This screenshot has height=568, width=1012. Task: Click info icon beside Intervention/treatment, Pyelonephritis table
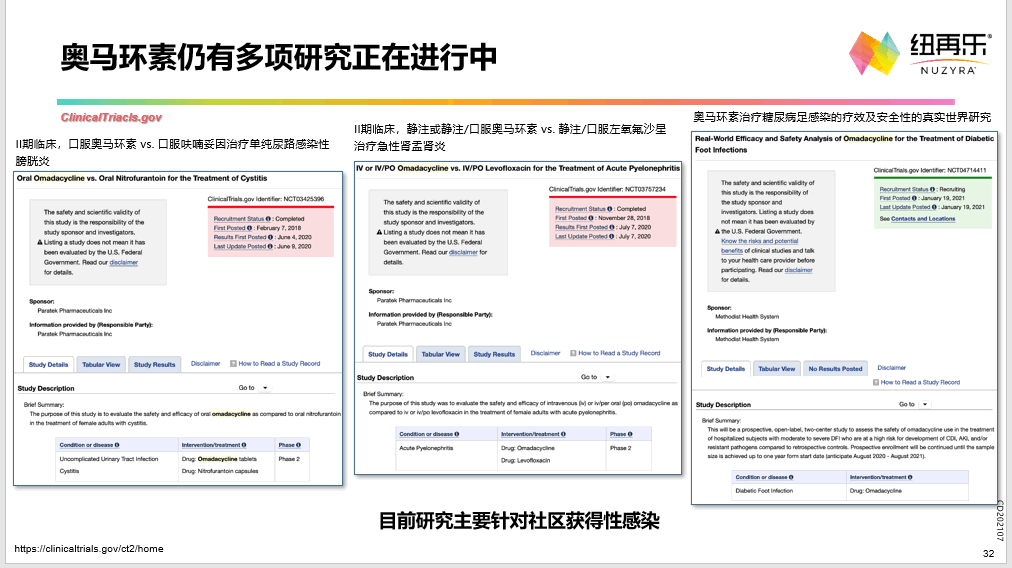(x=563, y=434)
